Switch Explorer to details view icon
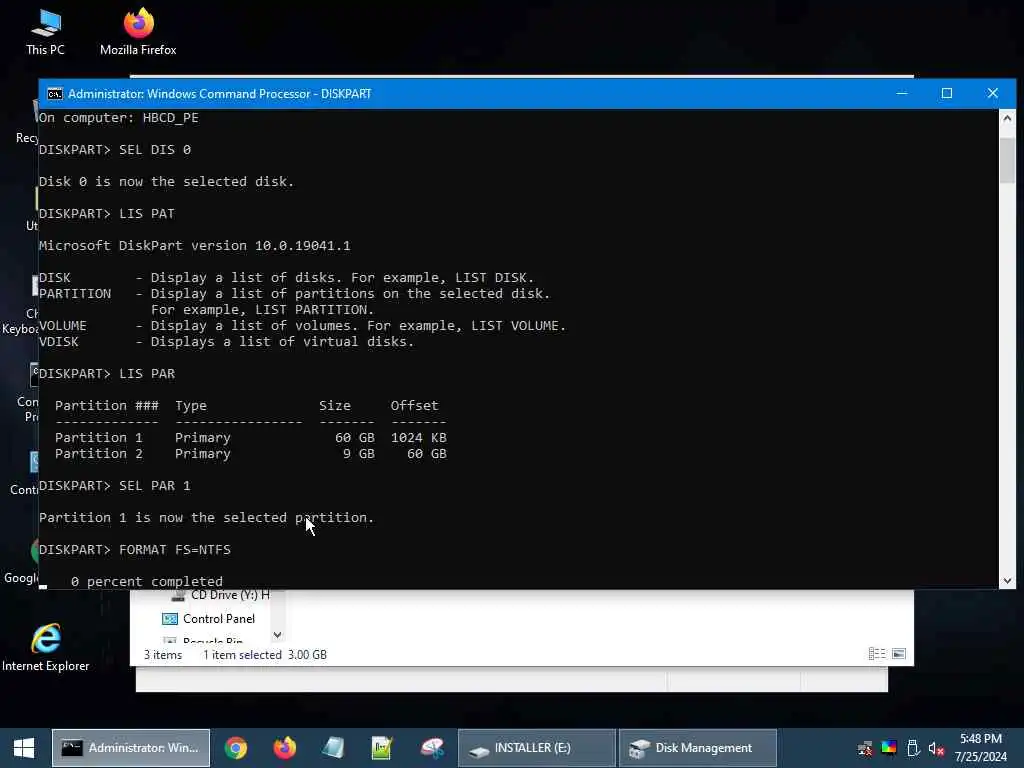1024x768 pixels. [x=877, y=654]
